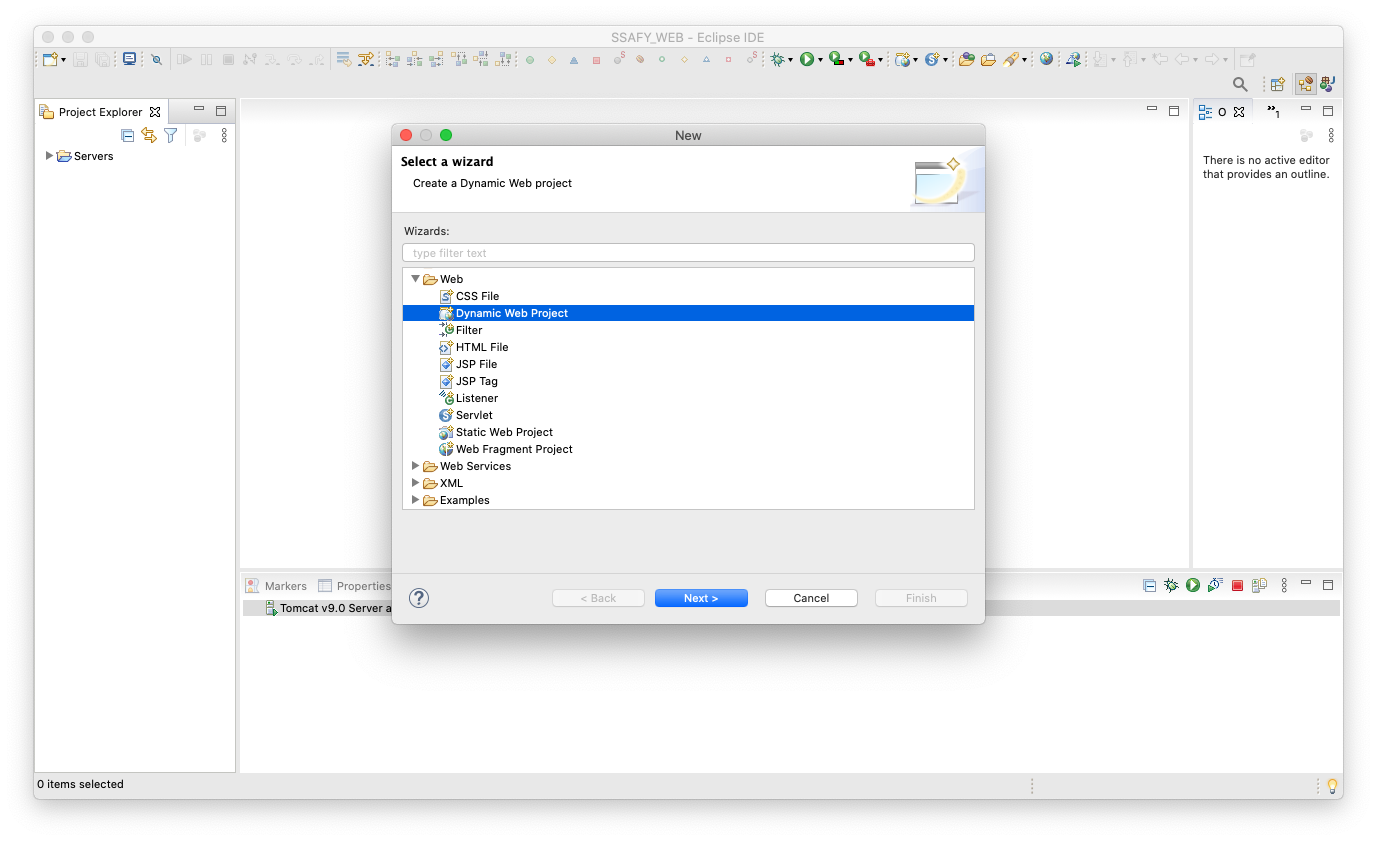Click the Open Task folder icon

[x=988, y=59]
